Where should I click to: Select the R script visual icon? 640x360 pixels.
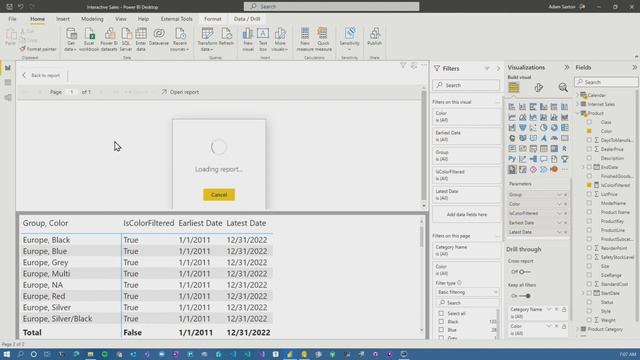pos(564,149)
